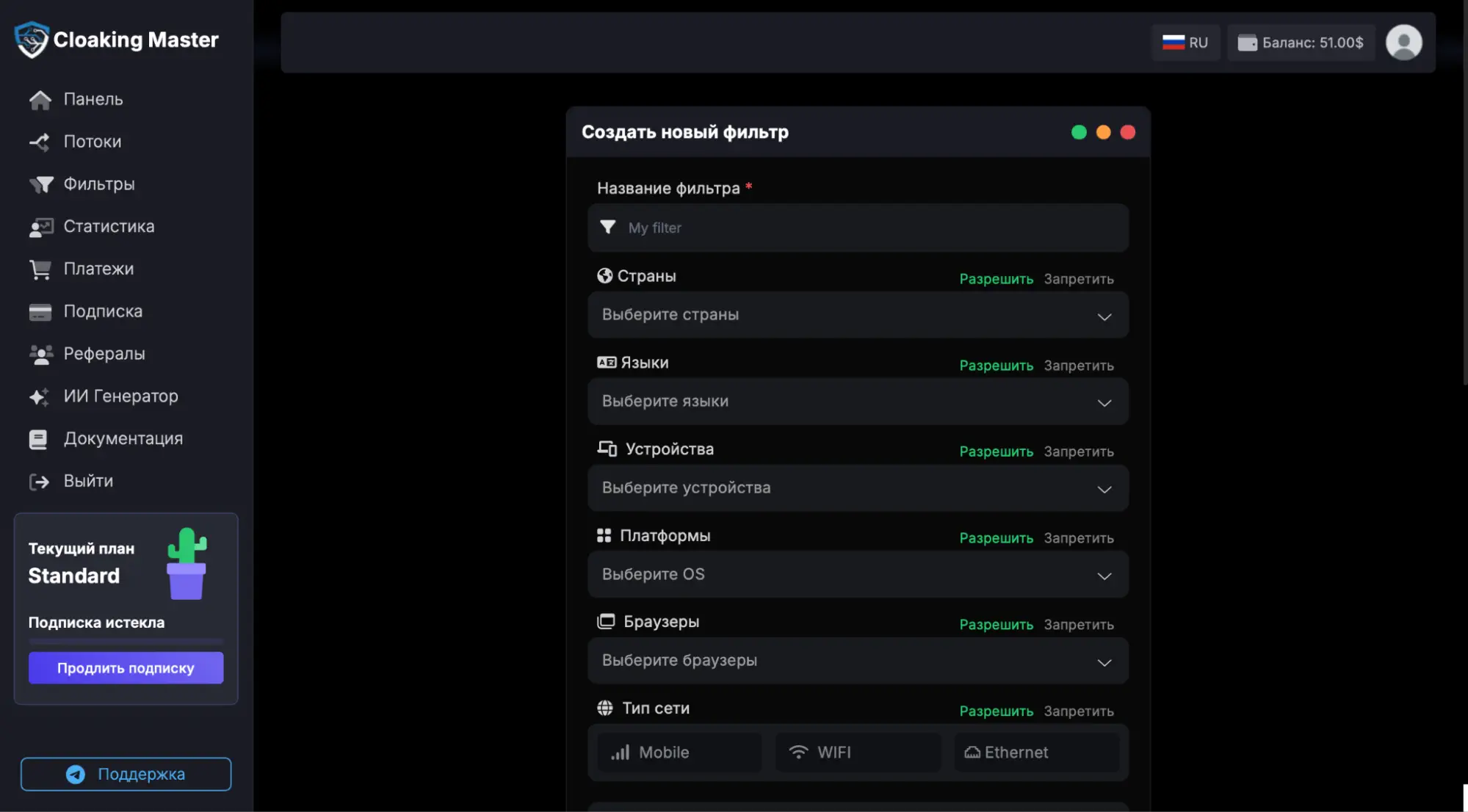
Task: Click the home icon beside Панель
Action: pyautogui.click(x=40, y=100)
